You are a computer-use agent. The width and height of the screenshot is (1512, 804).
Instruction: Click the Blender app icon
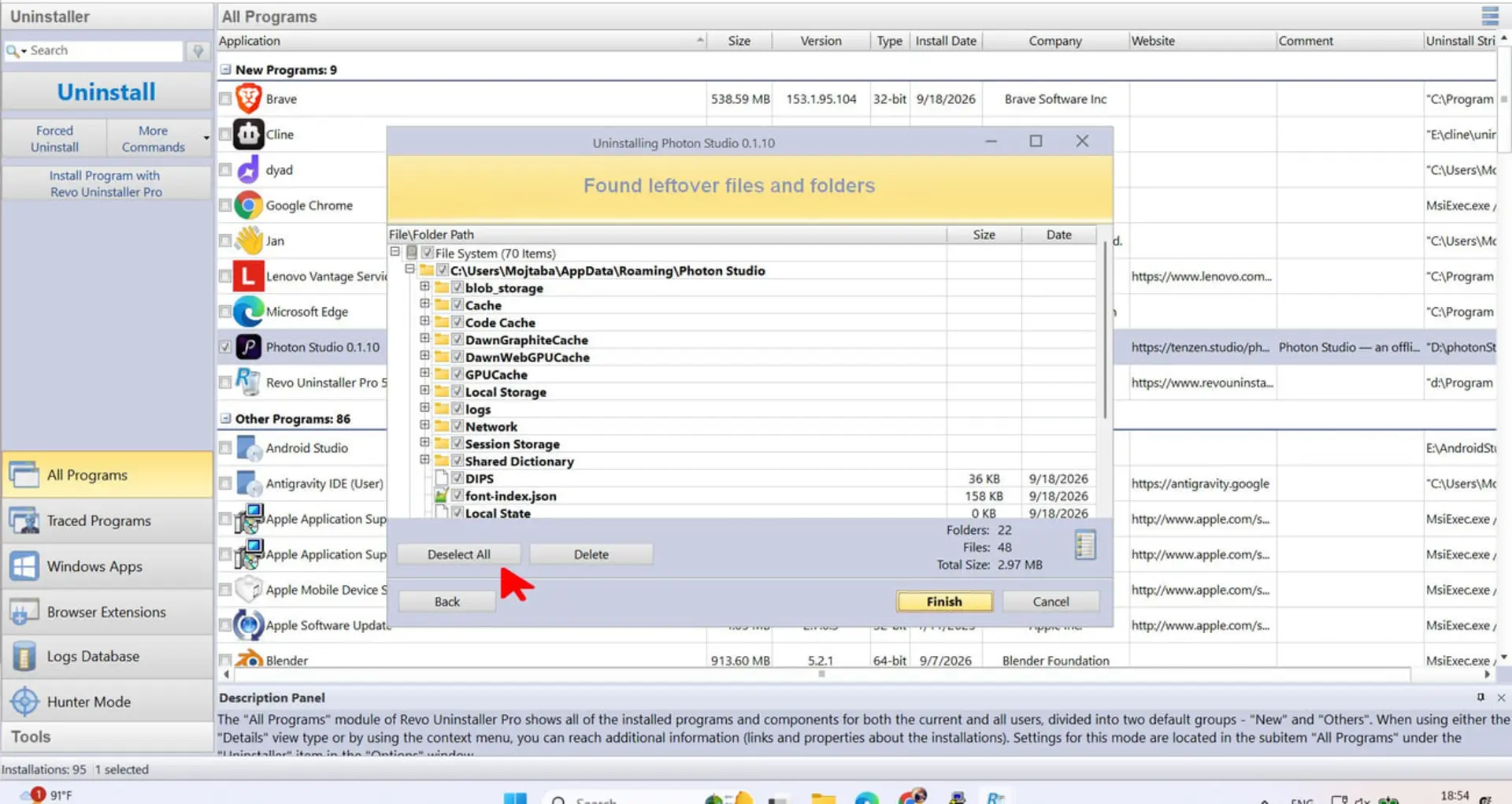pyautogui.click(x=248, y=658)
